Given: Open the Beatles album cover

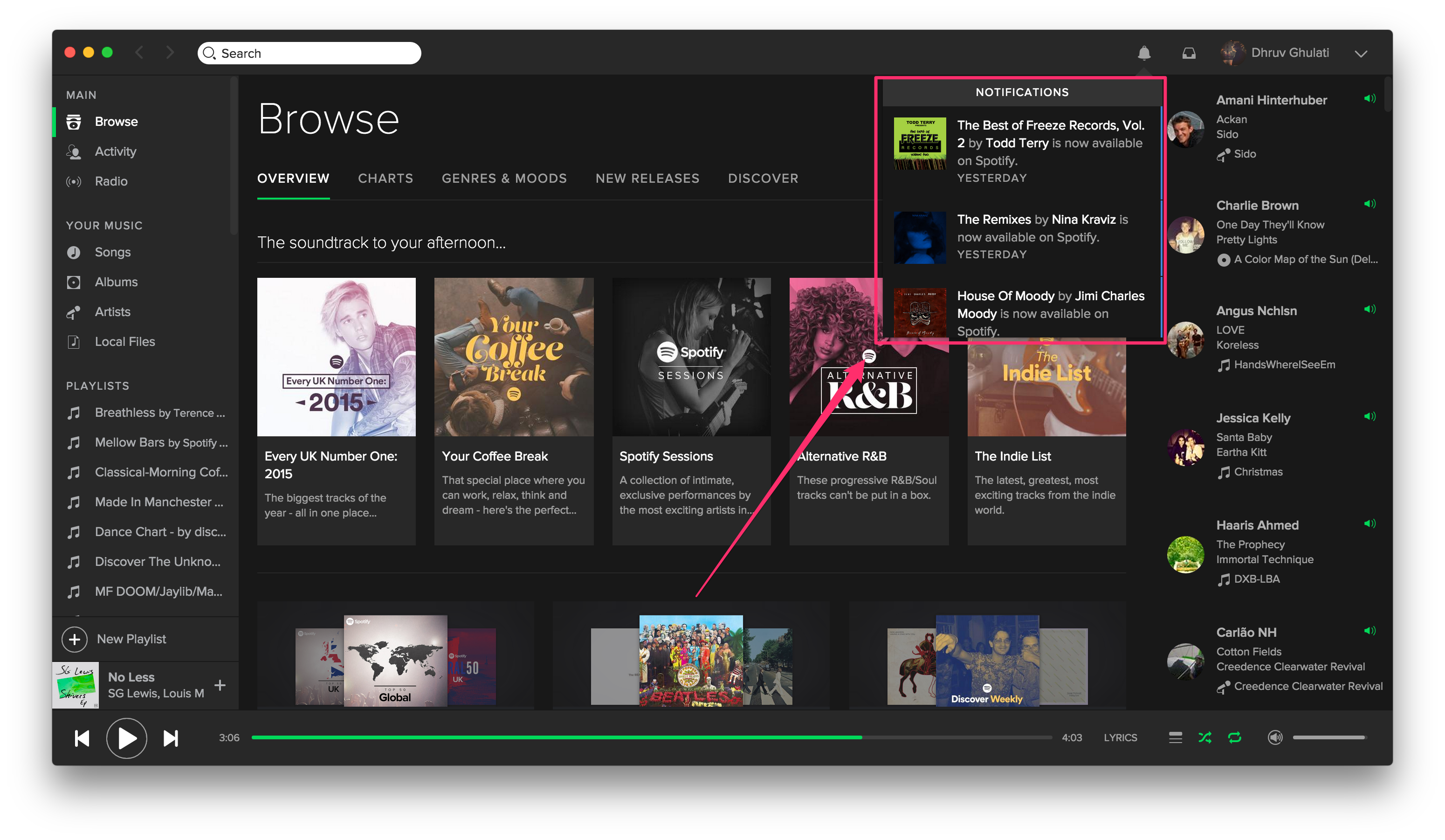Looking at the screenshot, I should click(691, 661).
